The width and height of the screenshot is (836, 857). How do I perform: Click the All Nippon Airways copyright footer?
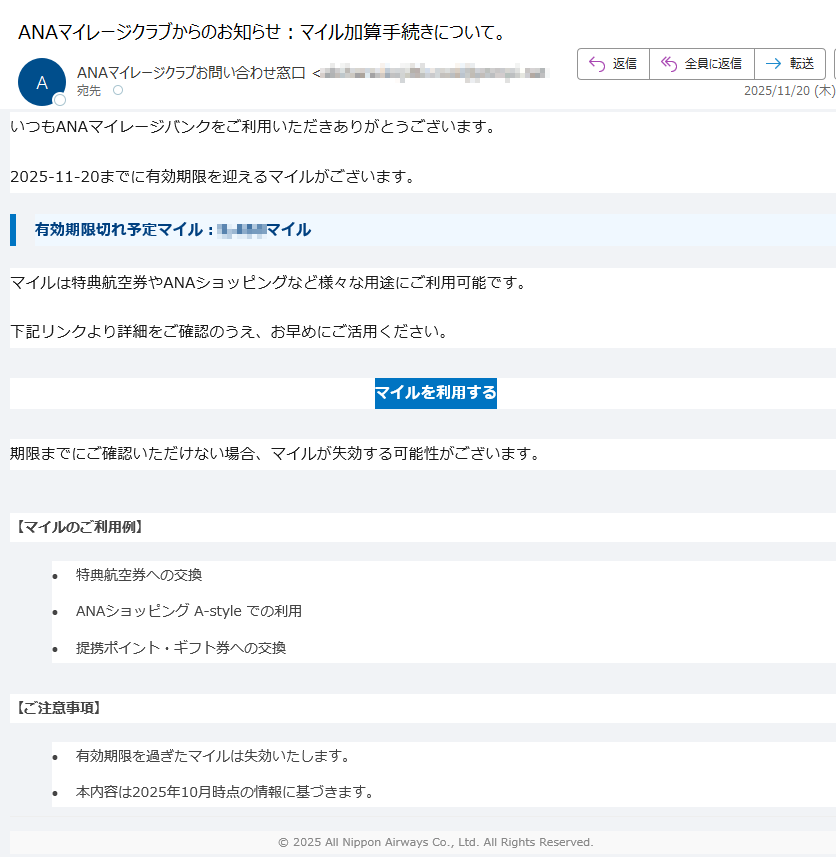[435, 842]
